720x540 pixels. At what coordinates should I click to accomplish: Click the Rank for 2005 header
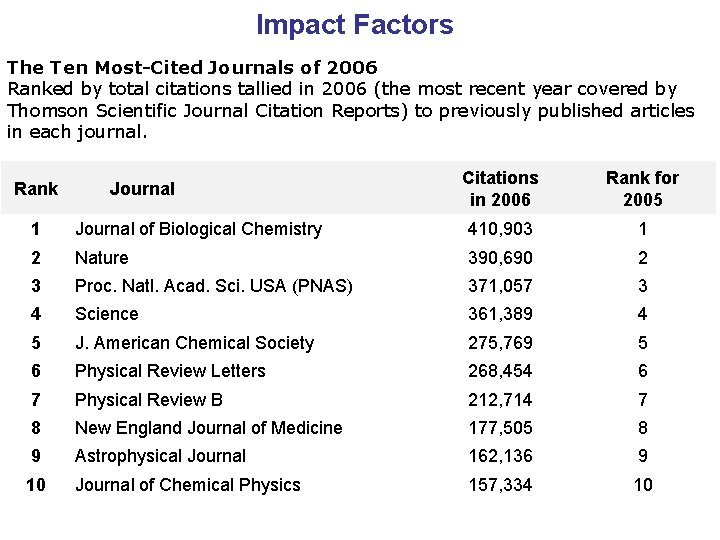point(642,188)
